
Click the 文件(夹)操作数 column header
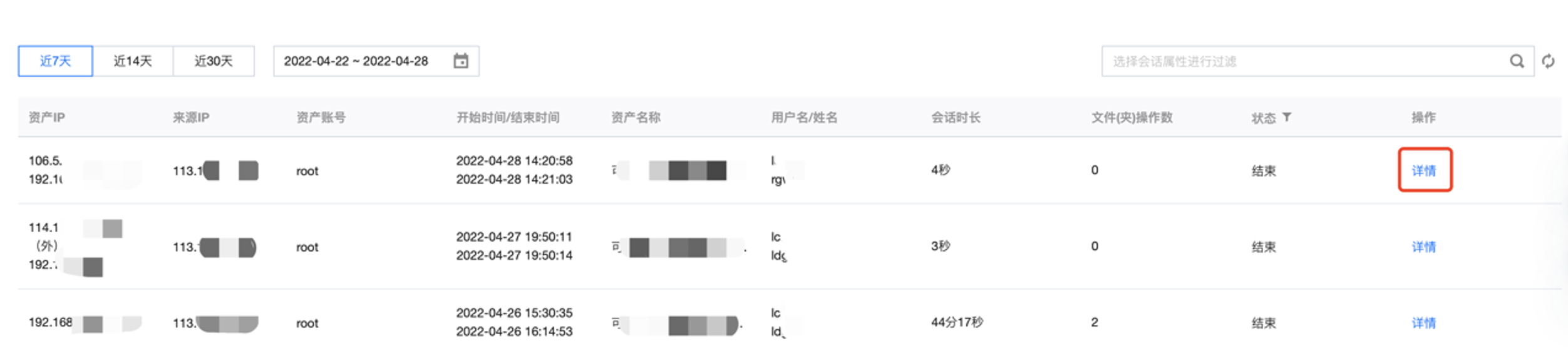pyautogui.click(x=1132, y=117)
